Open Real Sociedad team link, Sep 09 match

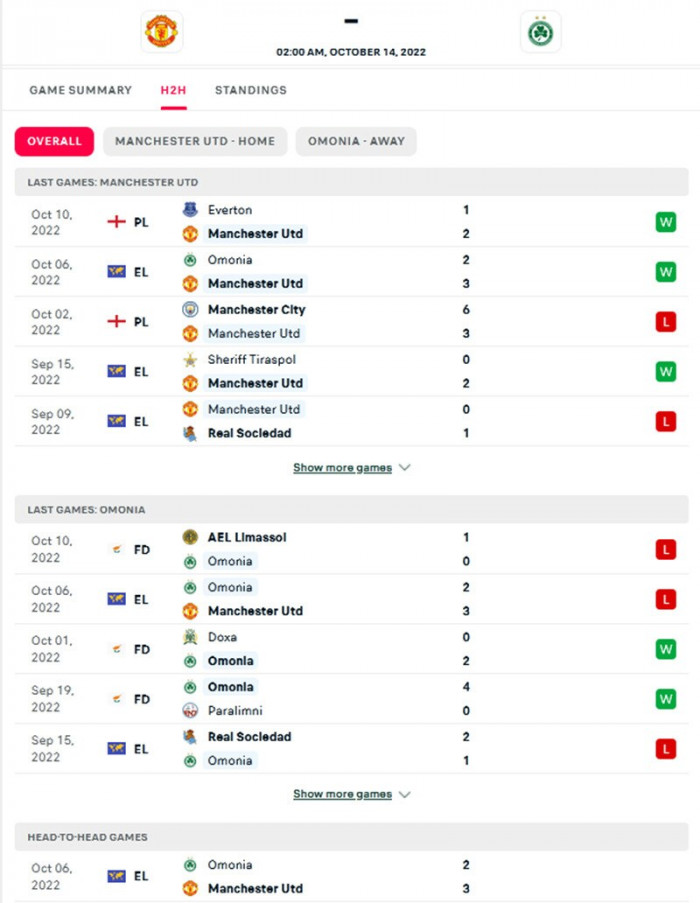point(249,433)
